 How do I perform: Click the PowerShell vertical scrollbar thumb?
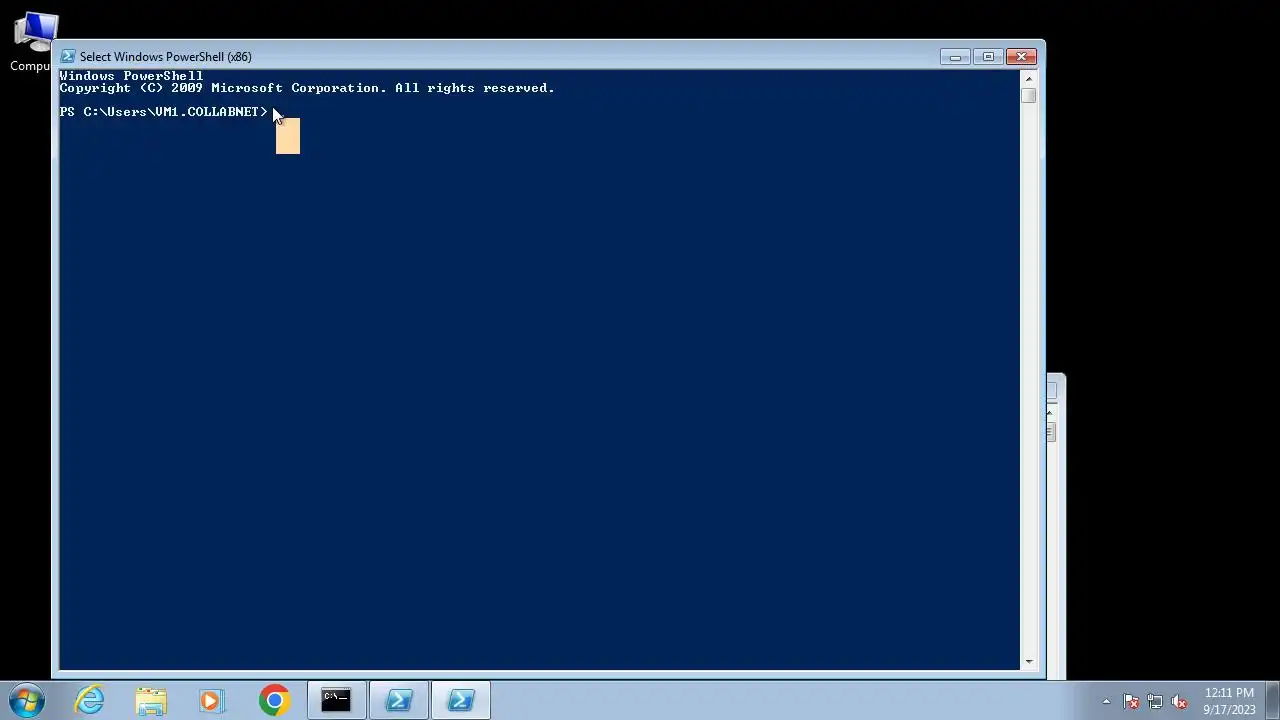(1029, 95)
